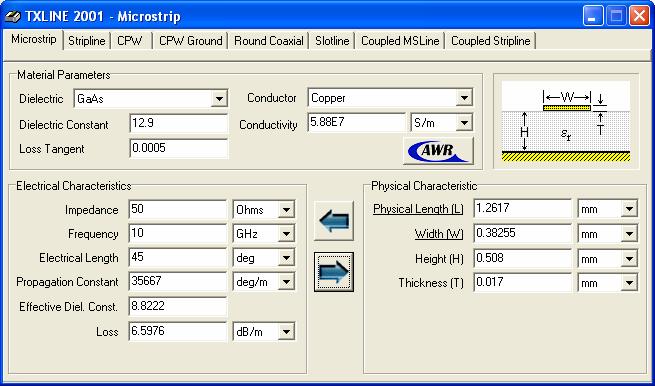Click the Width field 0.38255

coord(523,234)
